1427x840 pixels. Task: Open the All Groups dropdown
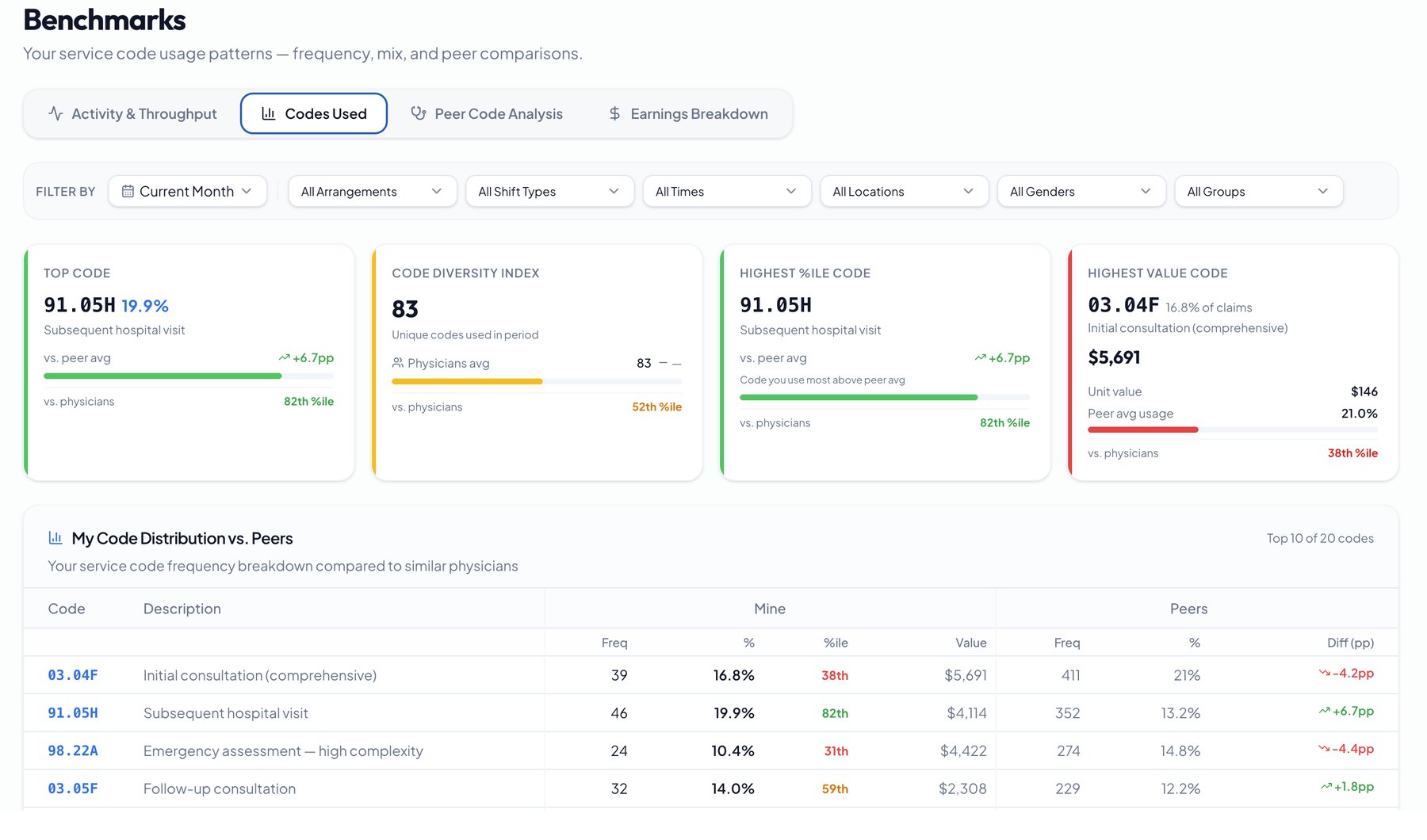[x=1259, y=191]
